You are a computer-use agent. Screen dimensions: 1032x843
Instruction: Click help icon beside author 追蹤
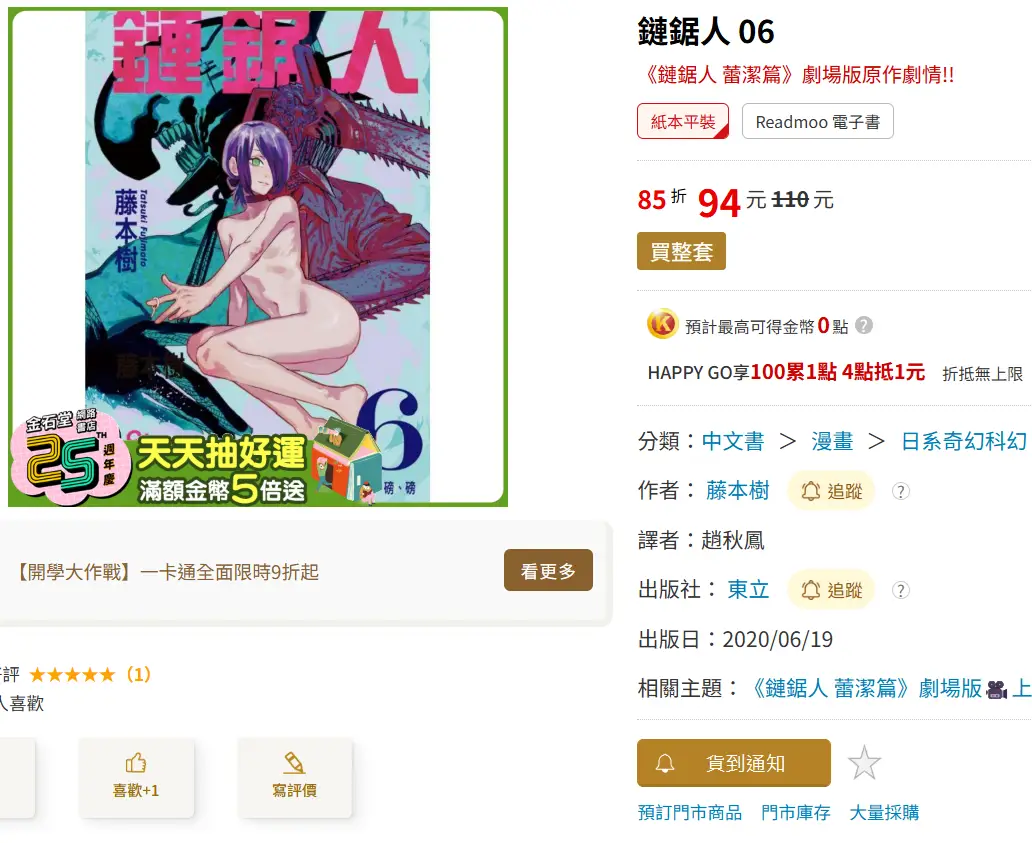[900, 491]
